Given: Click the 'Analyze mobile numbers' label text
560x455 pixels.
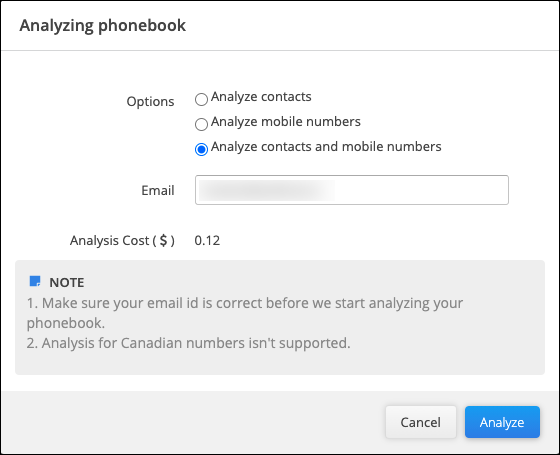Looking at the screenshot, I should click(x=286, y=121).
